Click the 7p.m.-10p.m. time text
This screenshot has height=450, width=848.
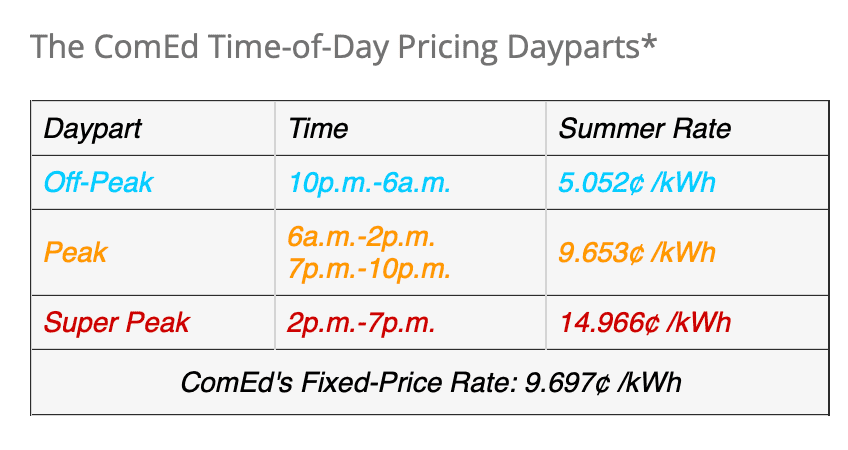point(369,268)
